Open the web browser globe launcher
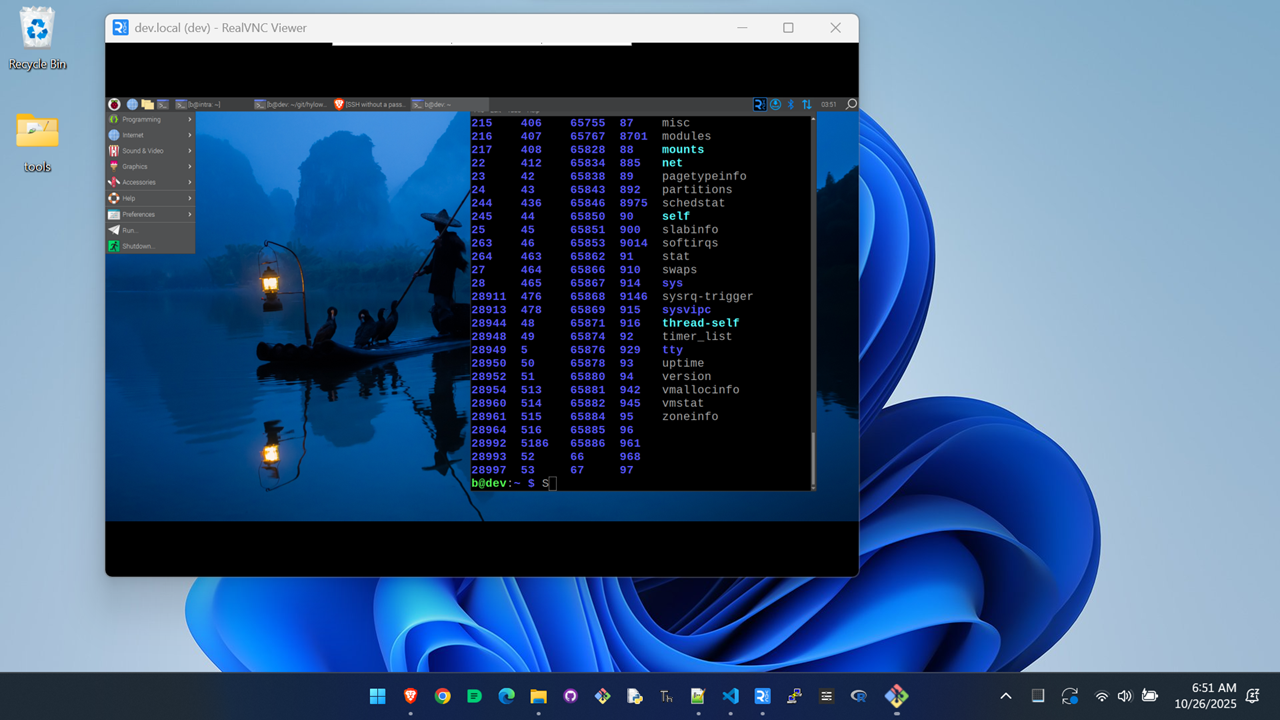This screenshot has width=1280, height=720. click(x=131, y=104)
